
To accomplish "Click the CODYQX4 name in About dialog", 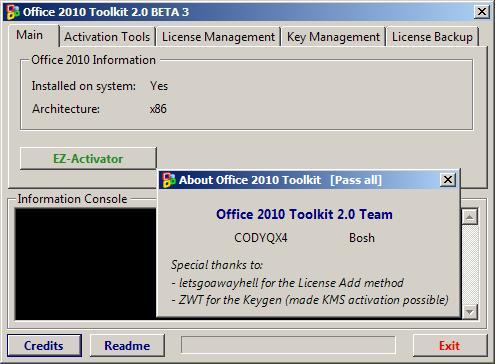I will tap(261, 238).
